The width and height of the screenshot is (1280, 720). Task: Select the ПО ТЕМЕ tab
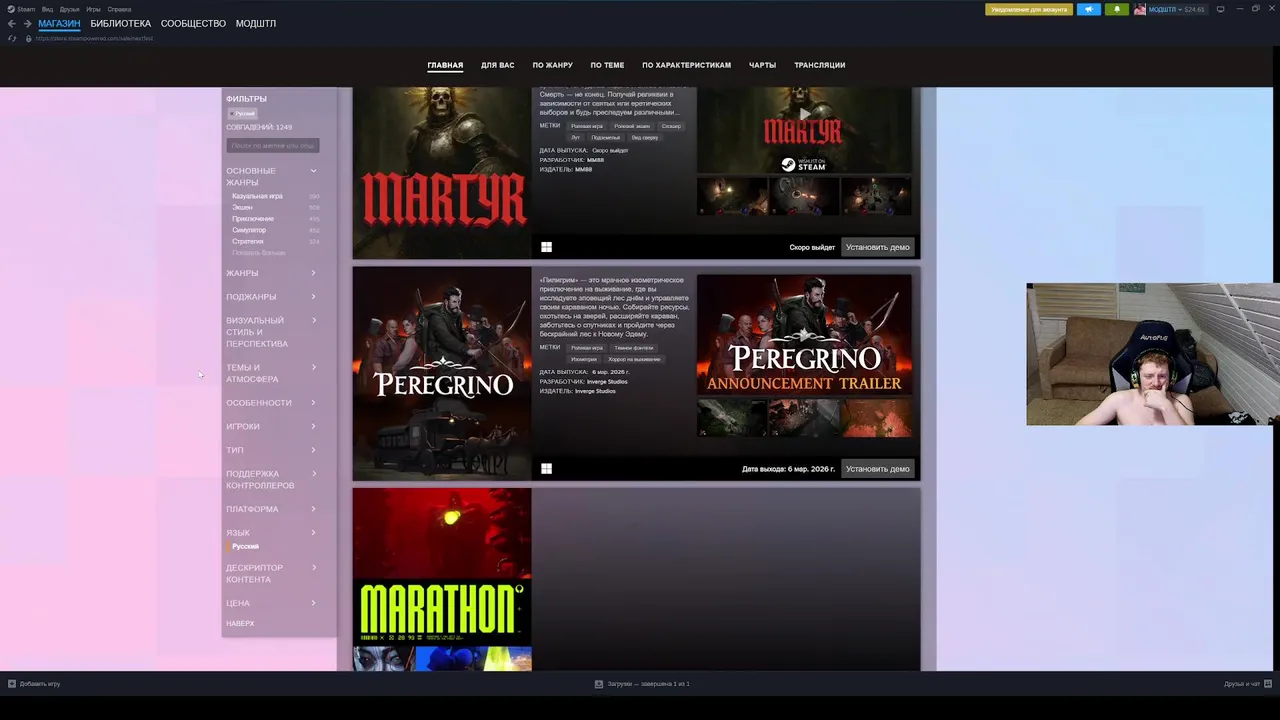click(607, 65)
